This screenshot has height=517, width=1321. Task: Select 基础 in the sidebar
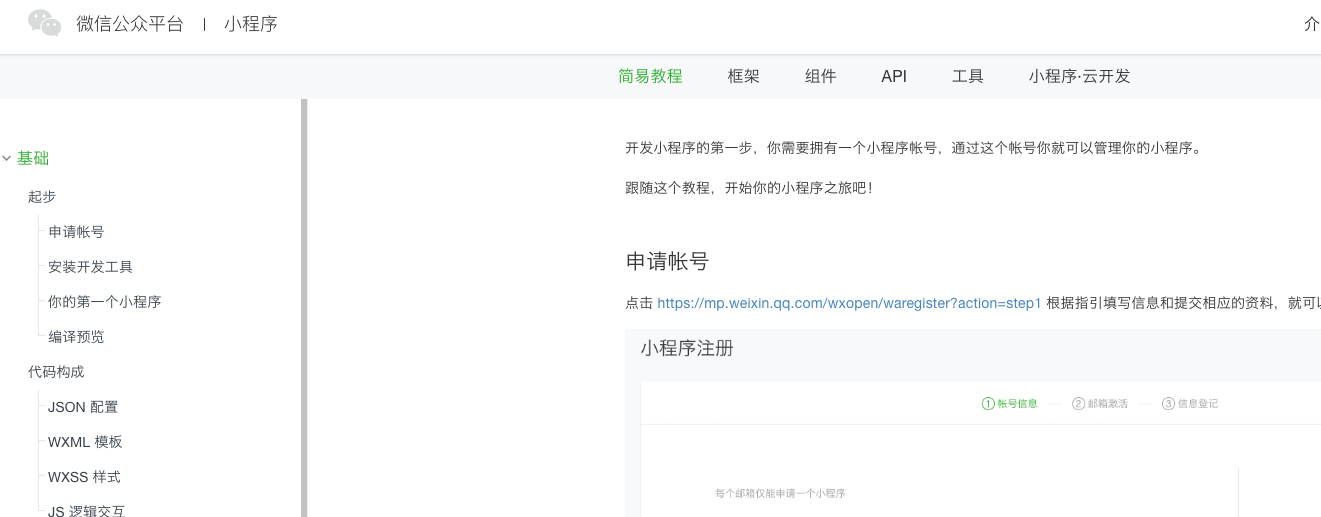click(33, 158)
